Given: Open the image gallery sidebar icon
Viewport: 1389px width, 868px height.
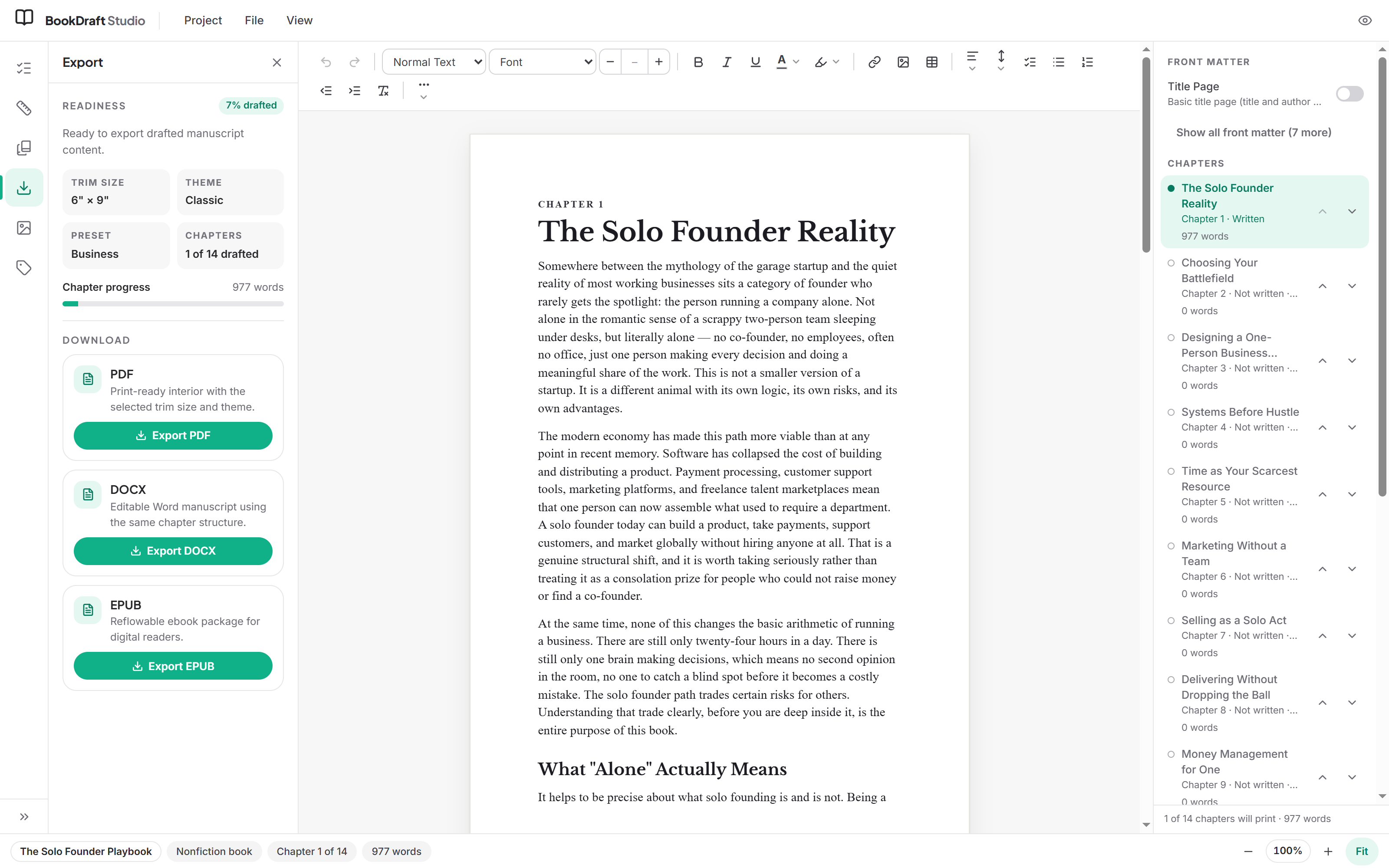Looking at the screenshot, I should [x=24, y=228].
